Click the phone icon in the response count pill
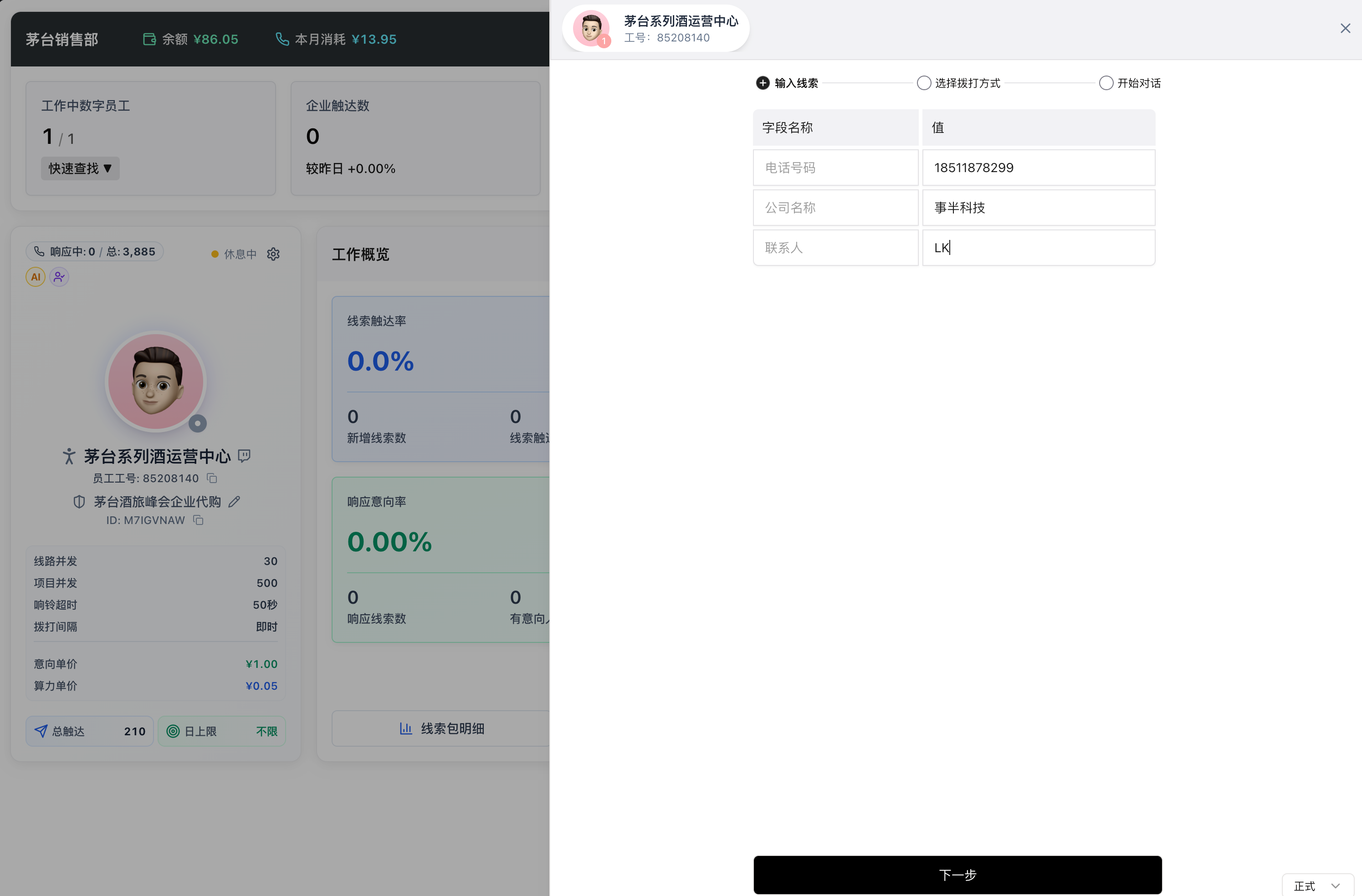This screenshot has height=896, width=1362. [x=39, y=252]
